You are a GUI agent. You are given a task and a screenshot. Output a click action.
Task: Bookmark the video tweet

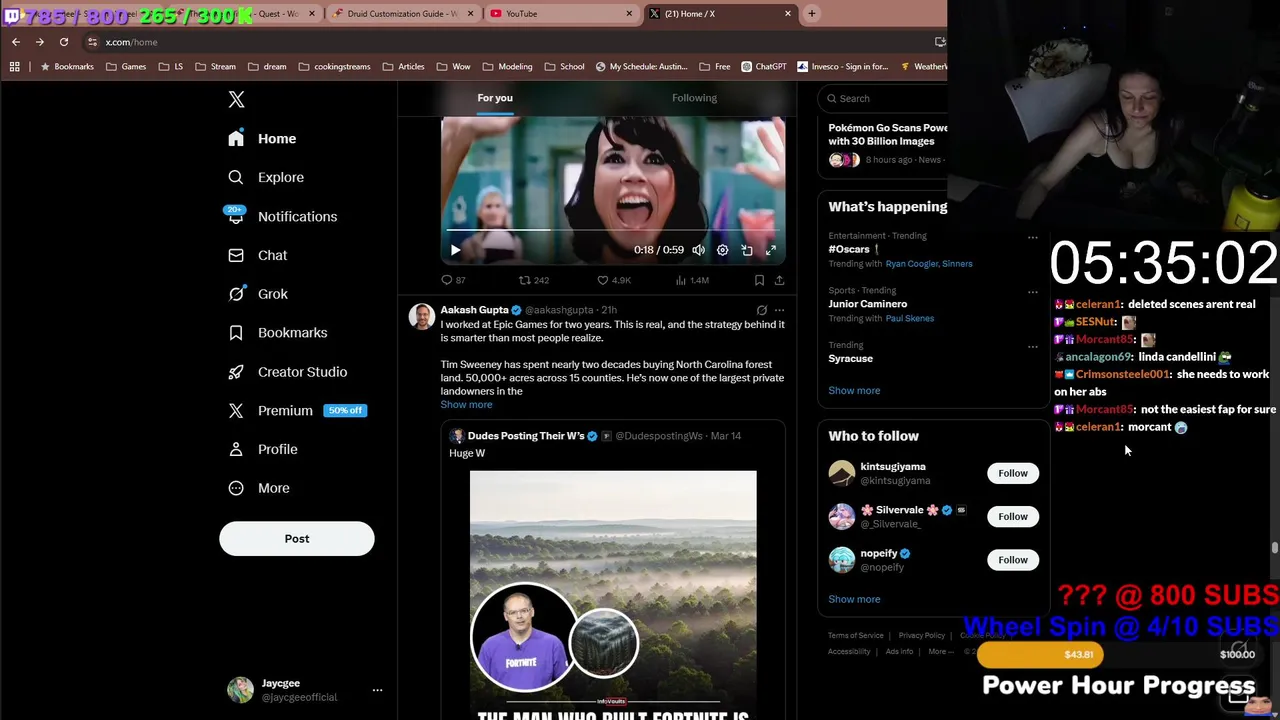pyautogui.click(x=759, y=280)
